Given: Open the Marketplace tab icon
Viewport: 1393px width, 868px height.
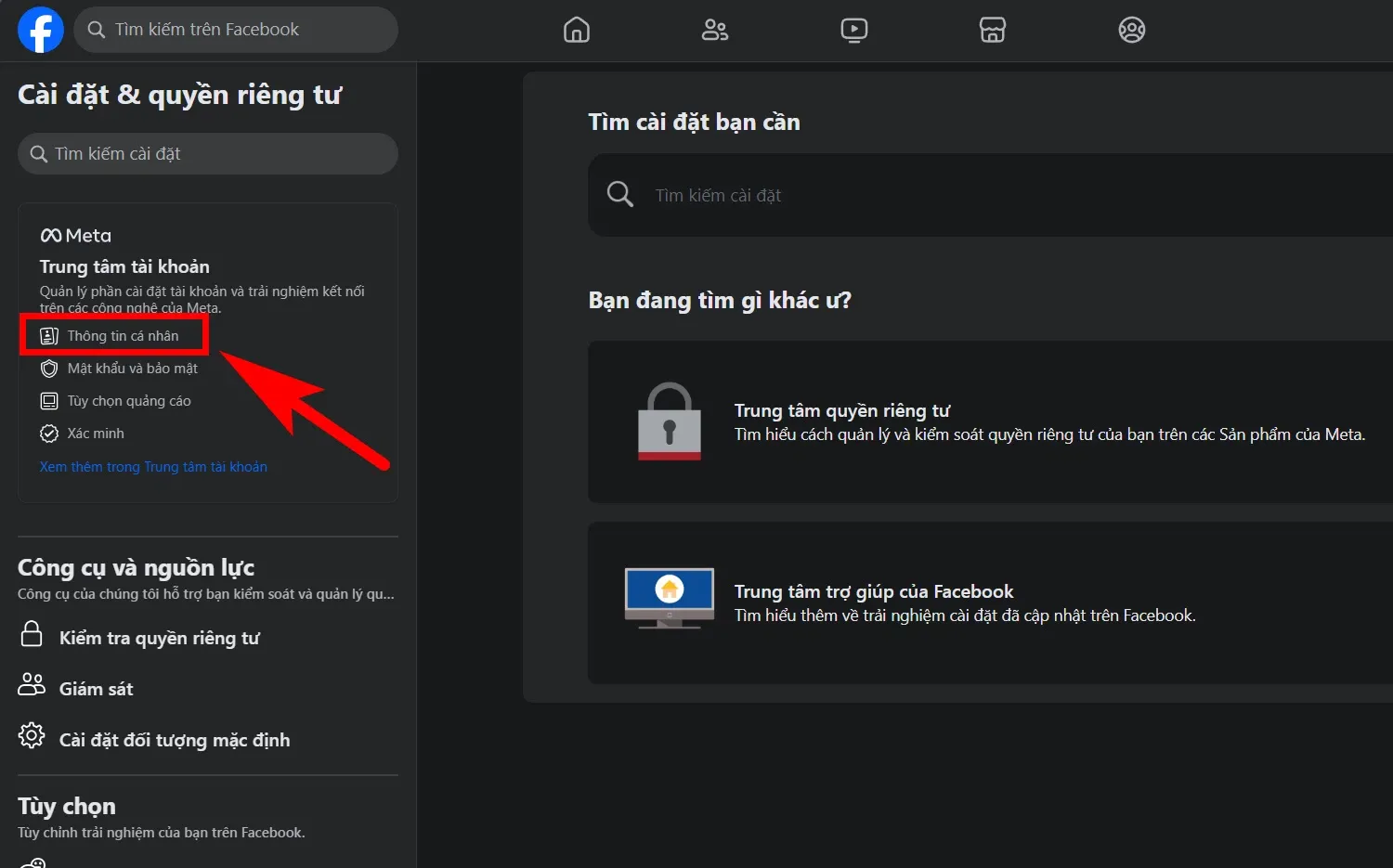Looking at the screenshot, I should pos(993,30).
